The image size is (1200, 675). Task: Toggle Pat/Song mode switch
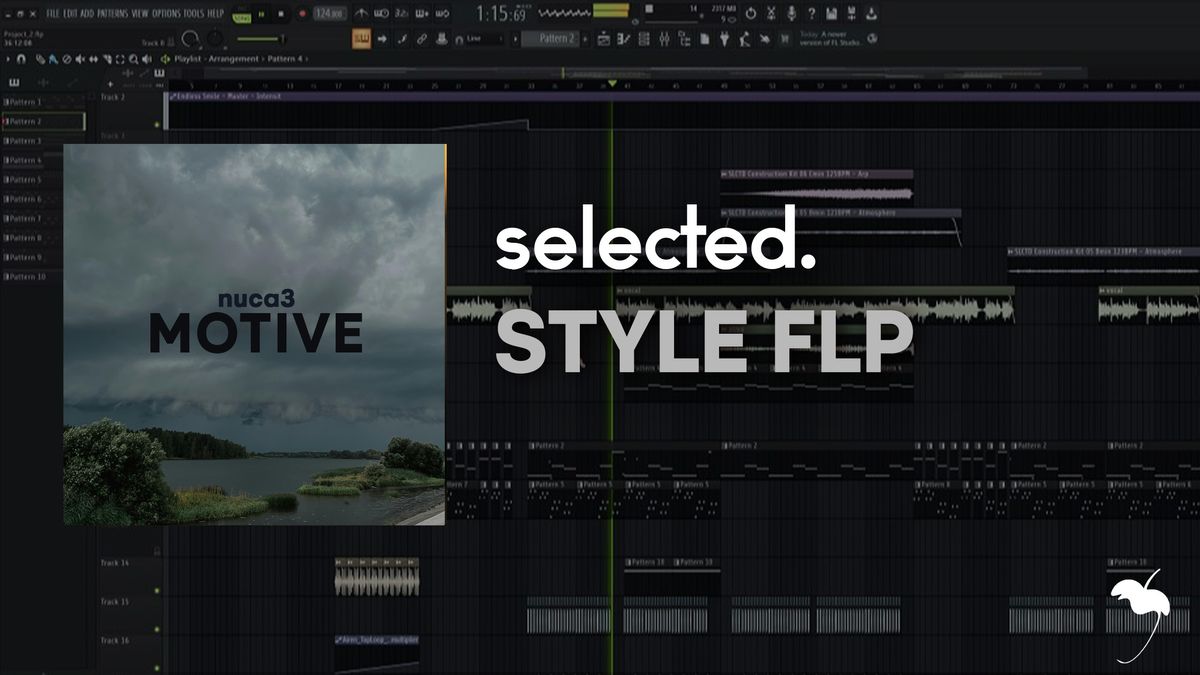tap(242, 14)
